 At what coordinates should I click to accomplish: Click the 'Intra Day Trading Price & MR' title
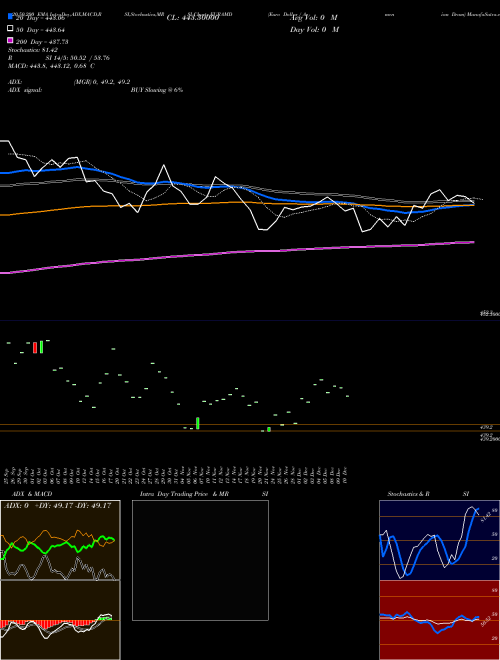click(x=184, y=494)
